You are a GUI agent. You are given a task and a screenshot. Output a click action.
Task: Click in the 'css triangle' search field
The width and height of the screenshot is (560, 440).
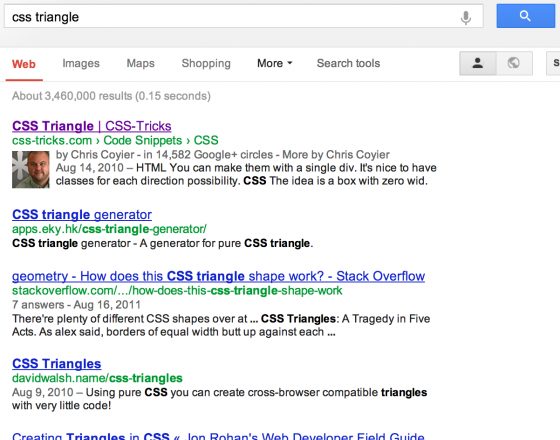[232, 17]
